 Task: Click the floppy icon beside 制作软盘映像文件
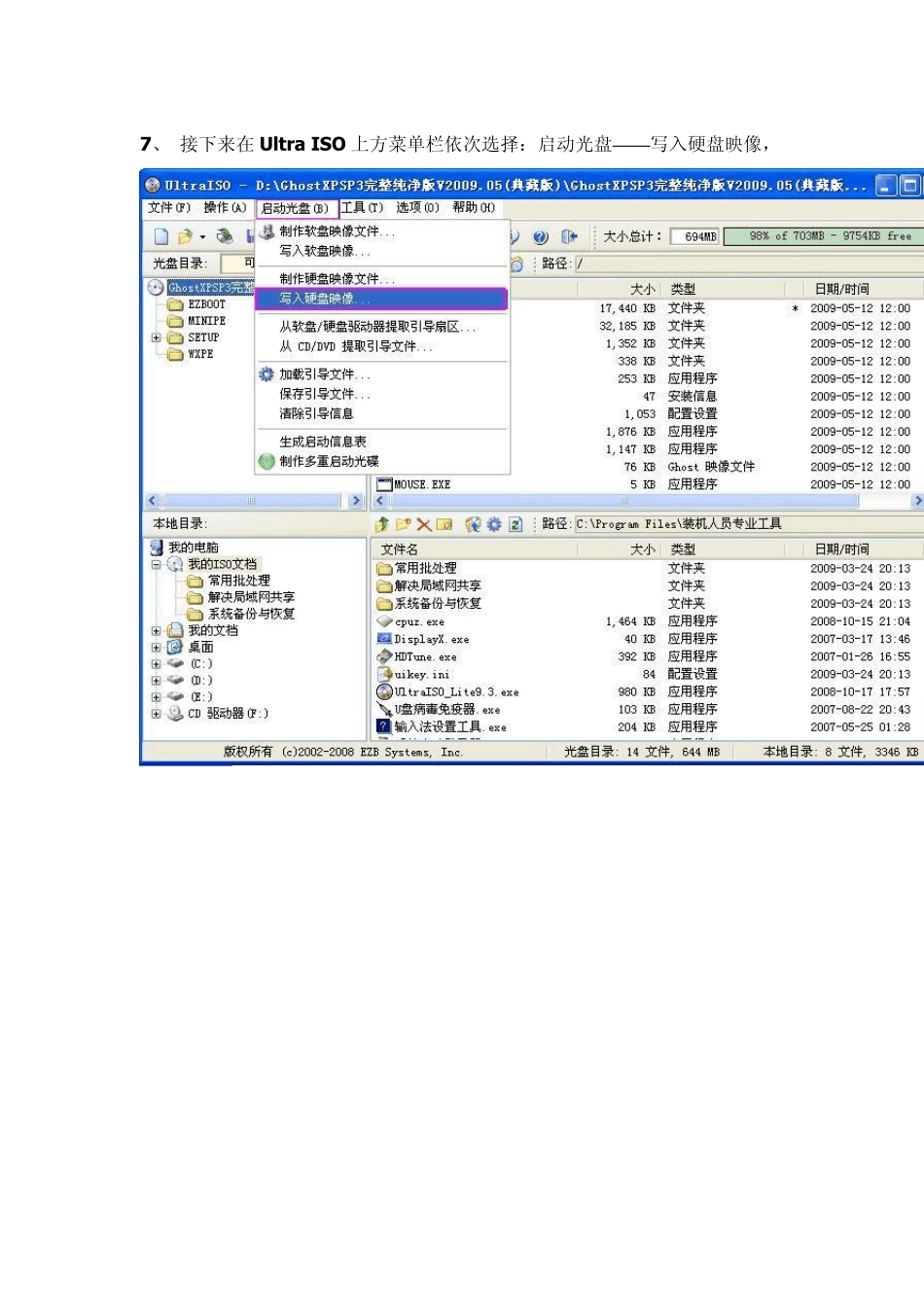267,231
